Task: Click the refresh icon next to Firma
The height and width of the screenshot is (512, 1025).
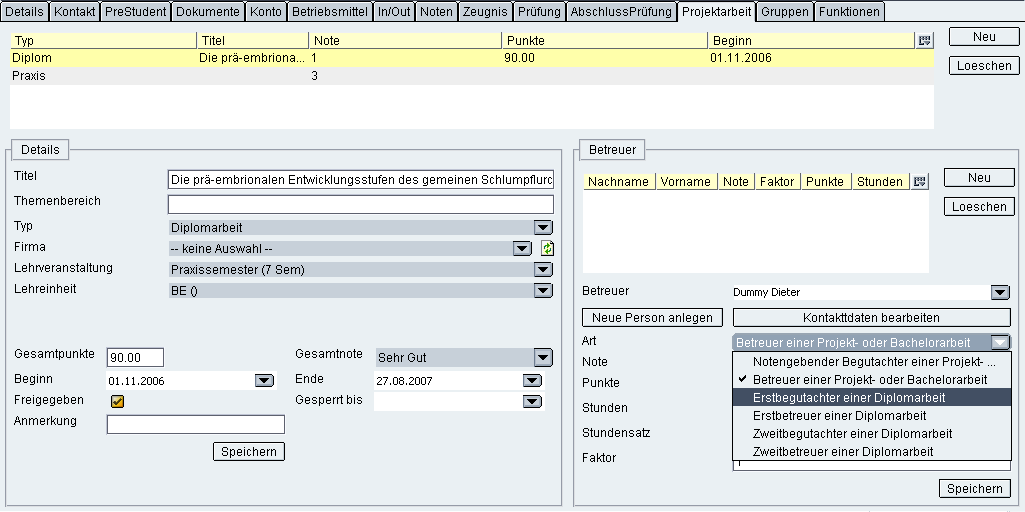Action: (547, 248)
